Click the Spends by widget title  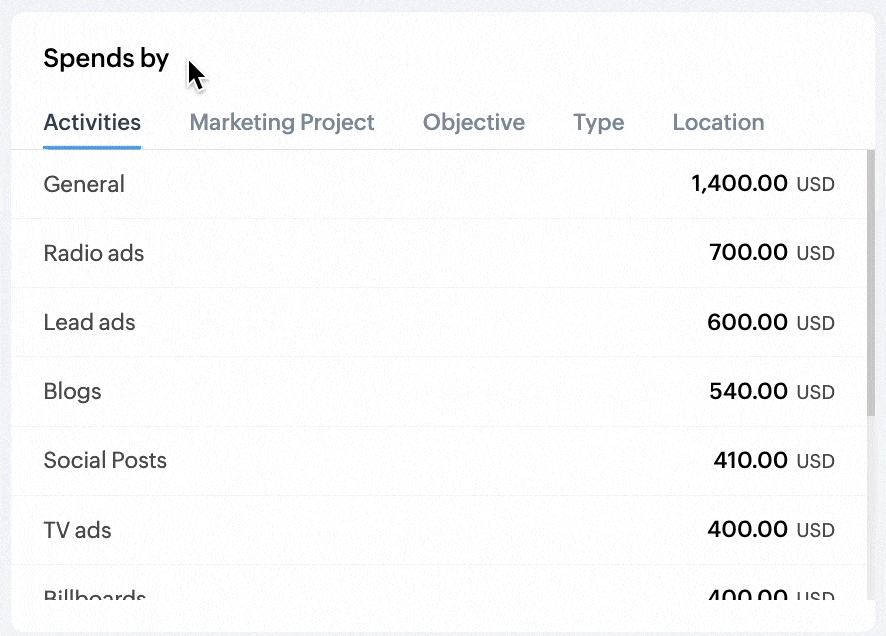pyautogui.click(x=106, y=59)
